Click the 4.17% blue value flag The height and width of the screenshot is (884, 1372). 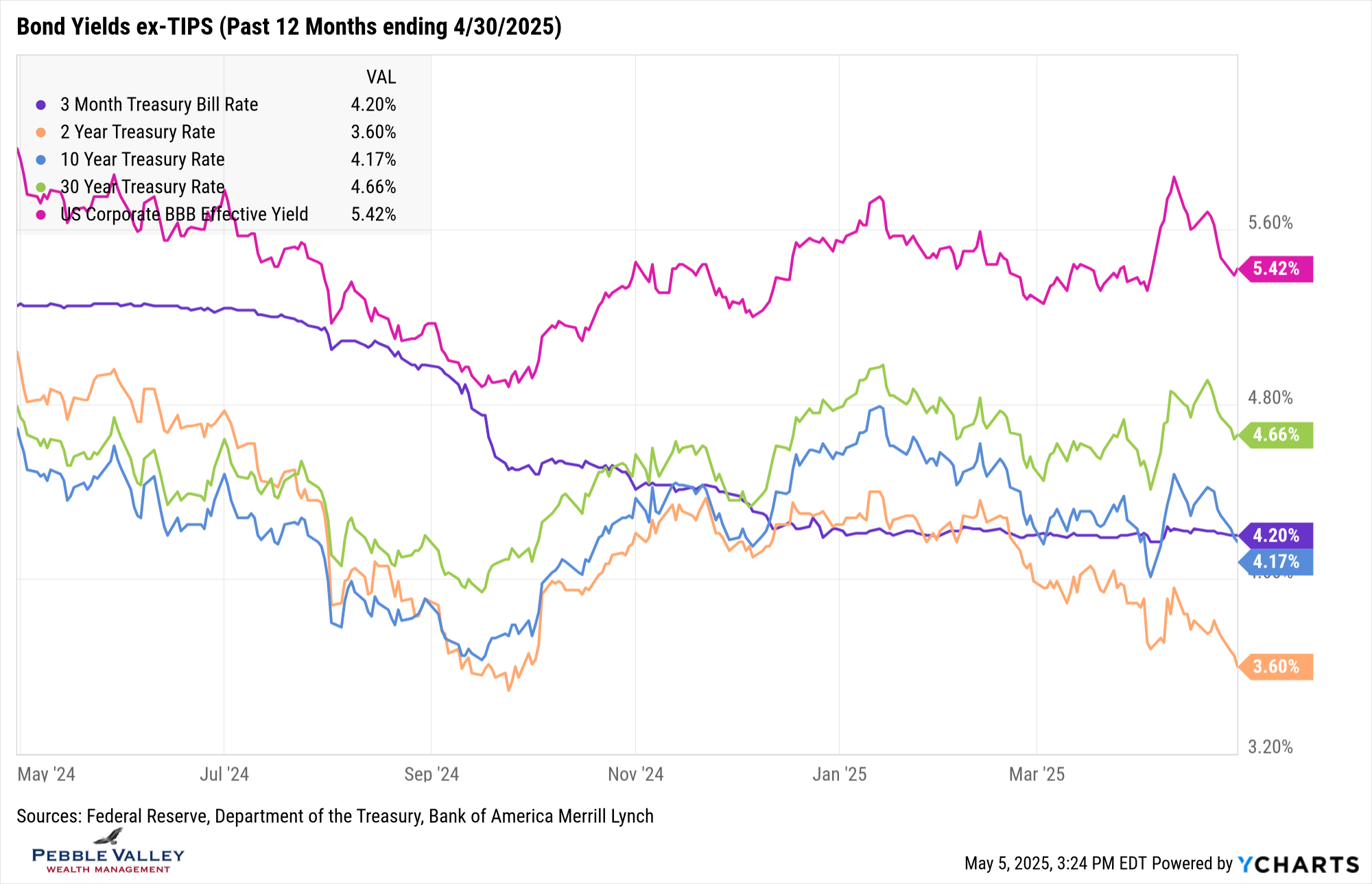[1276, 562]
